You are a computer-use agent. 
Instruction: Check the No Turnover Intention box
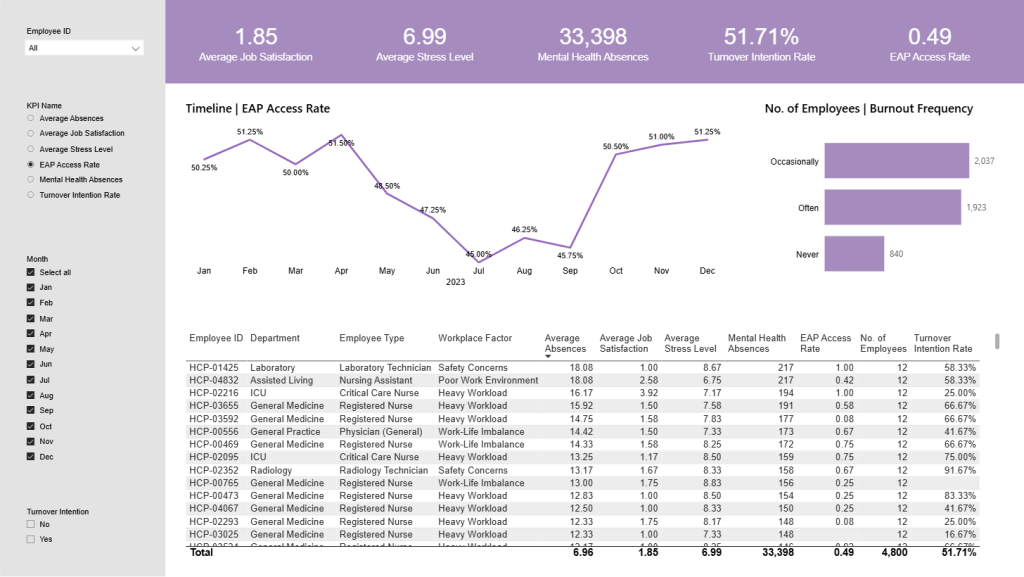click(31, 524)
